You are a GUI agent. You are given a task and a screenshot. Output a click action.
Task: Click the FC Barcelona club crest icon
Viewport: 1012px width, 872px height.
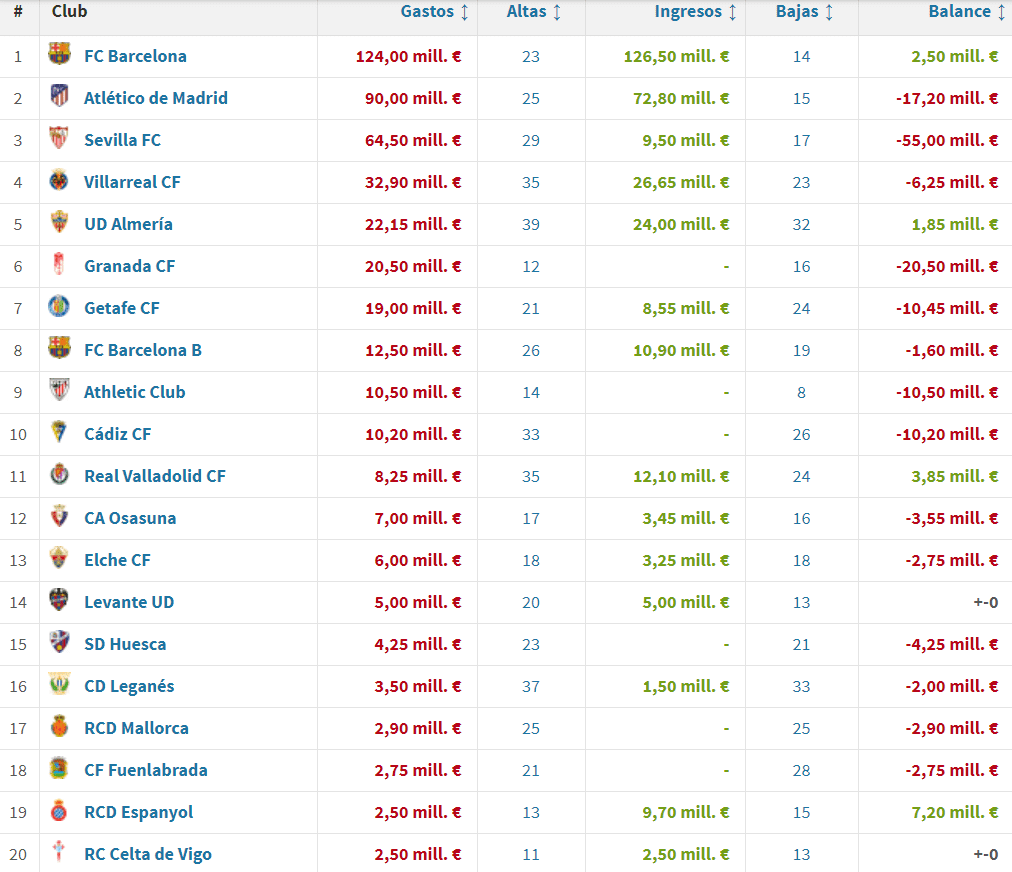(x=60, y=55)
